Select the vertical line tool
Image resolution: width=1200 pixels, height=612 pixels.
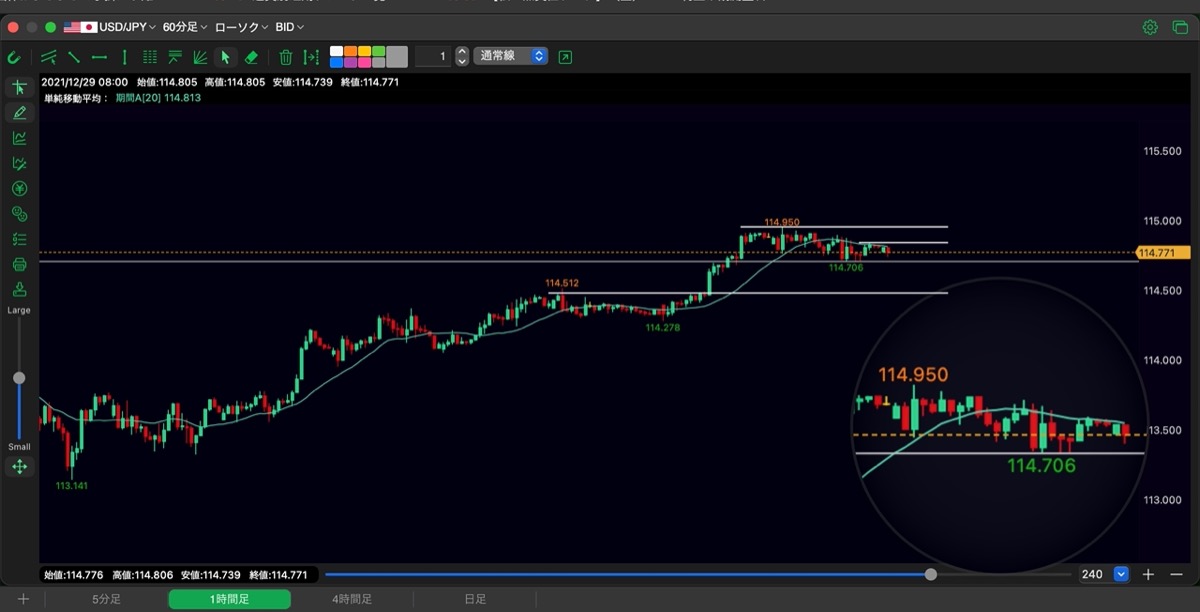[x=124, y=57]
